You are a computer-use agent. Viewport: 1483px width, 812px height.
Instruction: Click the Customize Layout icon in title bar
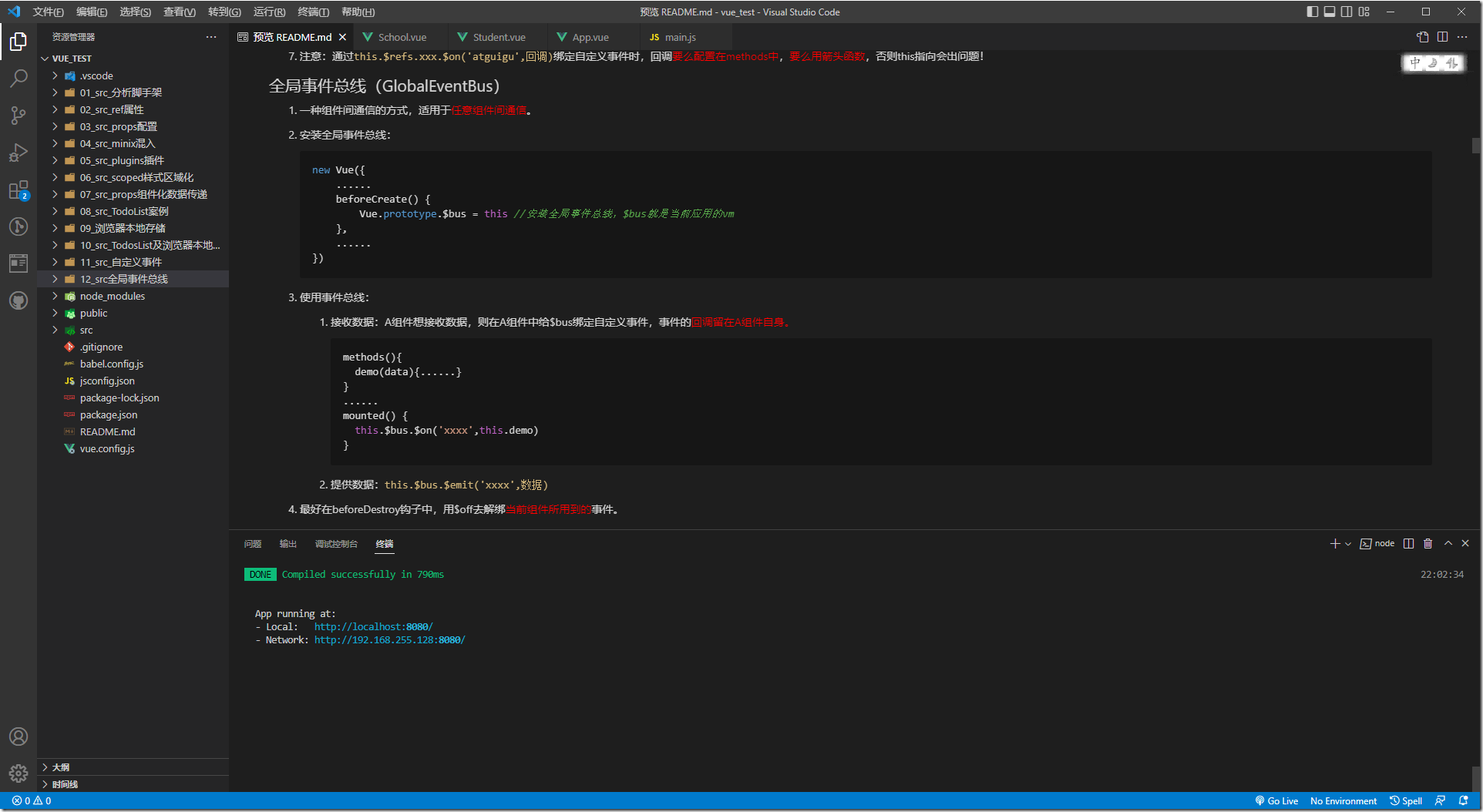1364,12
